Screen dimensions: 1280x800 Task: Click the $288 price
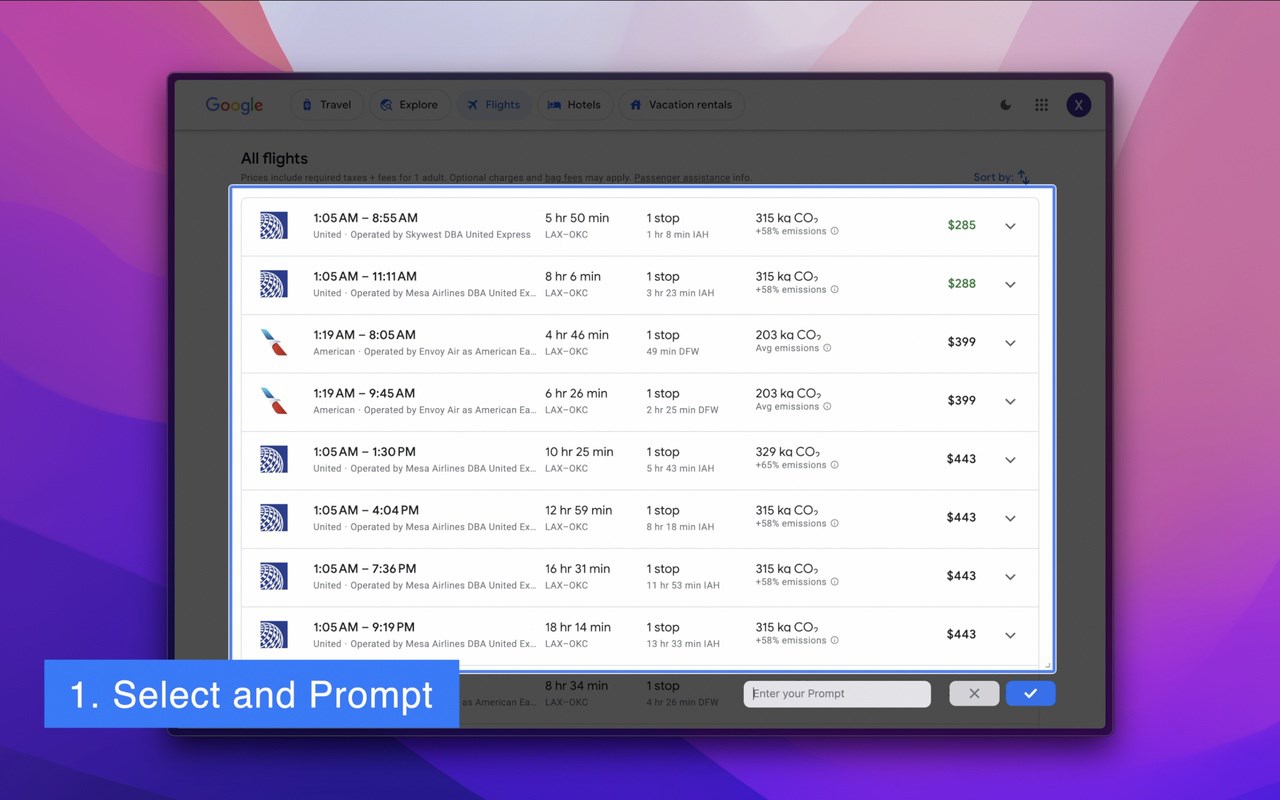click(x=962, y=284)
